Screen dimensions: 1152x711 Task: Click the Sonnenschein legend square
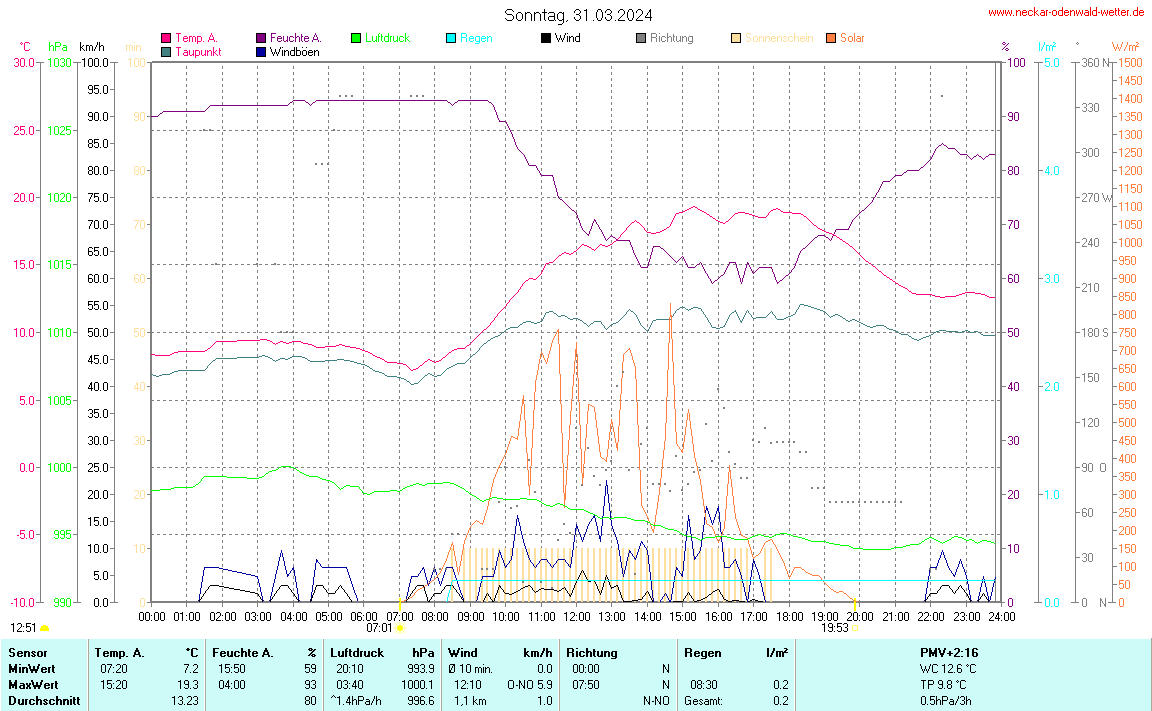tap(736, 38)
